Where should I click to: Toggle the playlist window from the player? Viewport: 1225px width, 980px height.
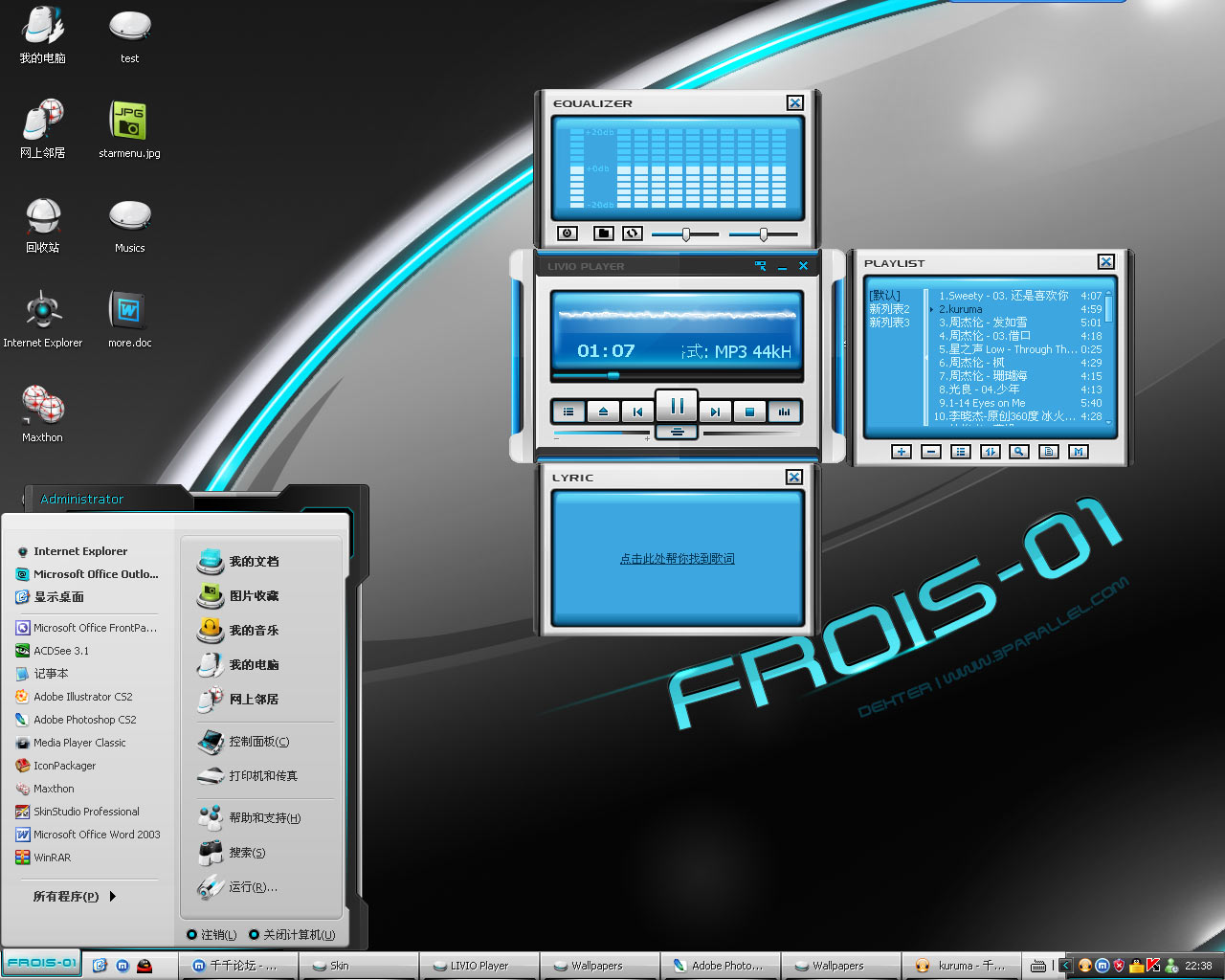point(568,412)
